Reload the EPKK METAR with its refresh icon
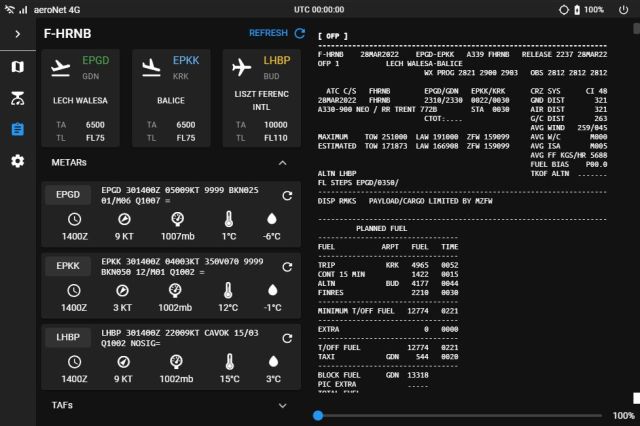Image resolution: width=640 pixels, height=426 pixels. [x=287, y=267]
